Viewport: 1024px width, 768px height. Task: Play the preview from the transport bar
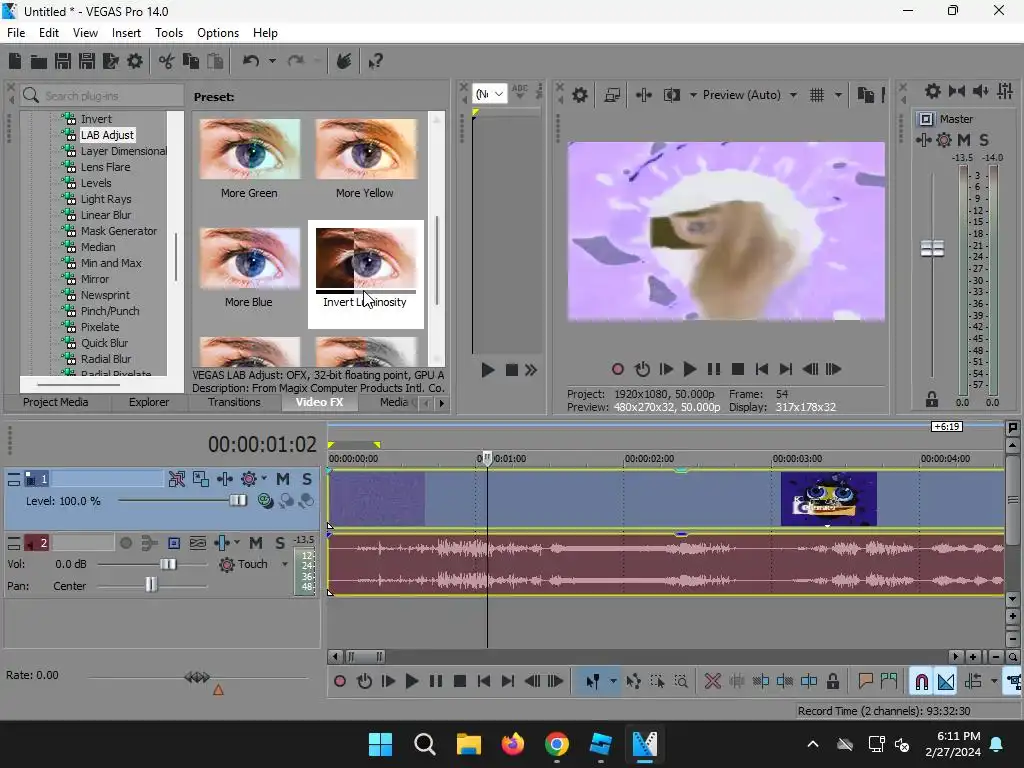(689, 370)
